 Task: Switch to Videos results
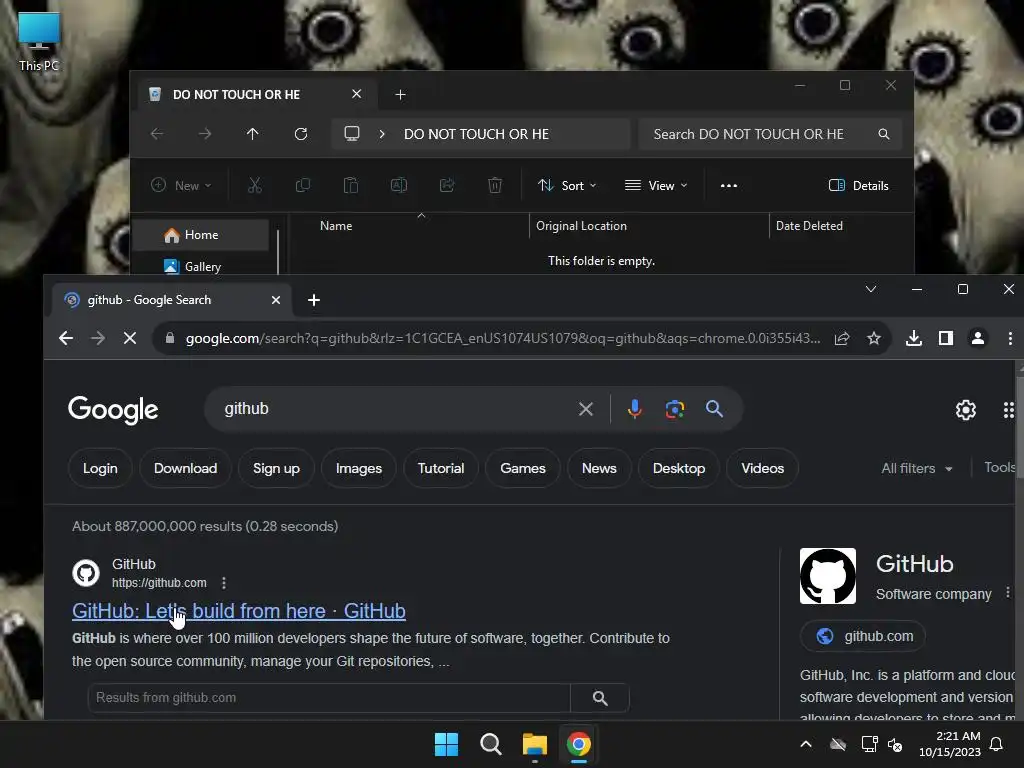(762, 468)
